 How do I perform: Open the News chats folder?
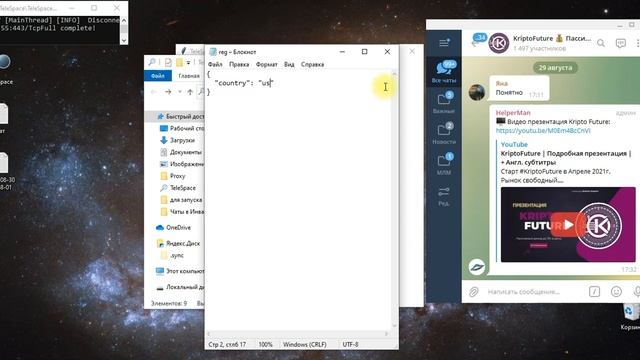tap(444, 133)
